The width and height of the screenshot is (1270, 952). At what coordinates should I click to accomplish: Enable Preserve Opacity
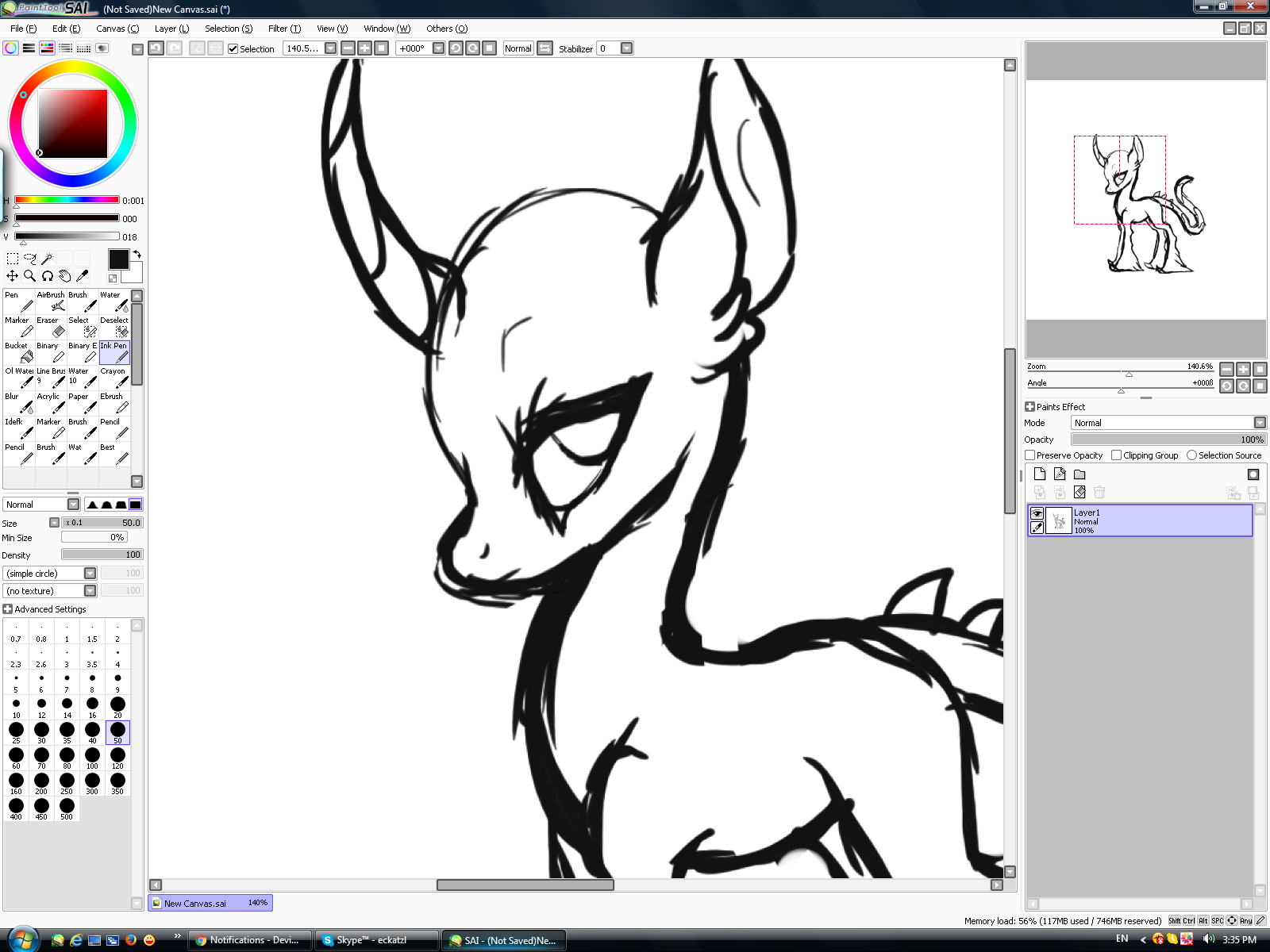[1030, 455]
